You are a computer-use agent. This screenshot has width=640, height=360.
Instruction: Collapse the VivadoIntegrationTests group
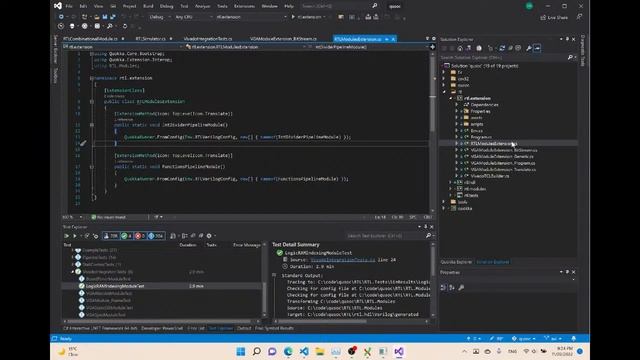pyautogui.click(x=73, y=272)
